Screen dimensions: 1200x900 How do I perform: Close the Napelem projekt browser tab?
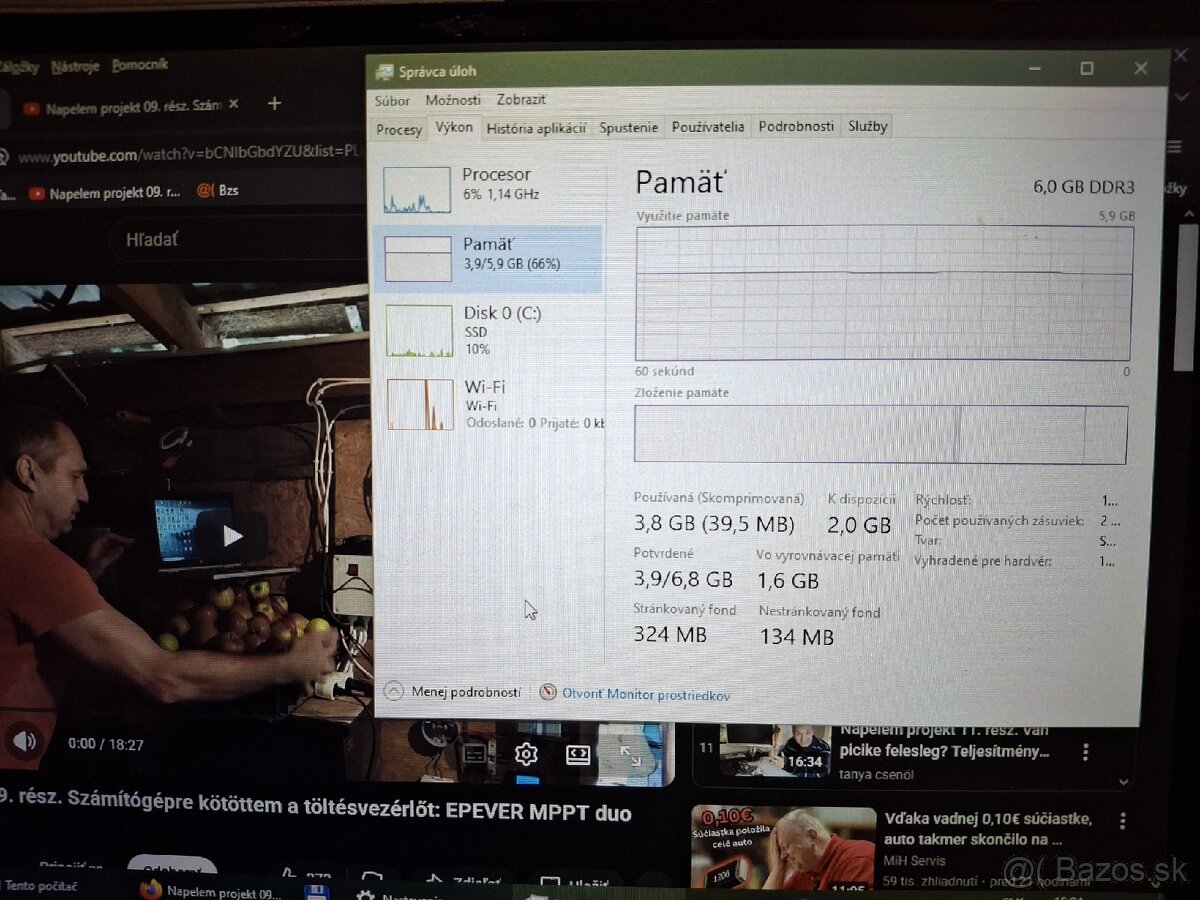pyautogui.click(x=233, y=104)
